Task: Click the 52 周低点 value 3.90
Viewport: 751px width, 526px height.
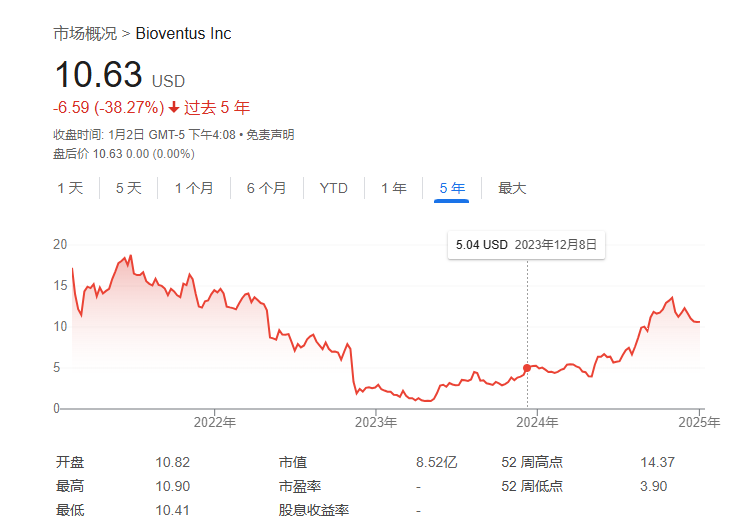Action: click(x=653, y=486)
